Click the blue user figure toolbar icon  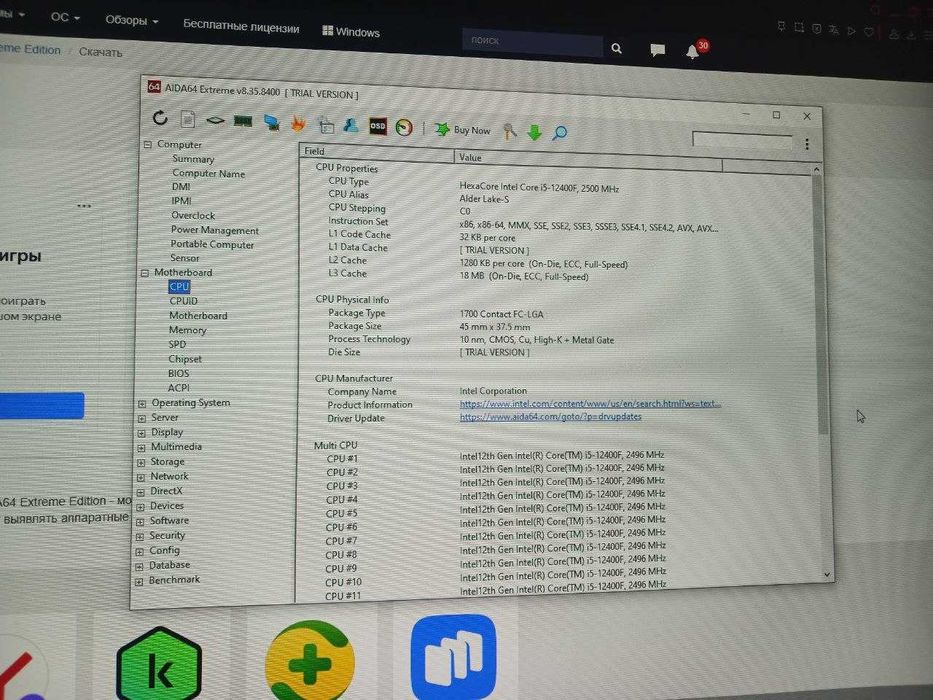click(351, 125)
